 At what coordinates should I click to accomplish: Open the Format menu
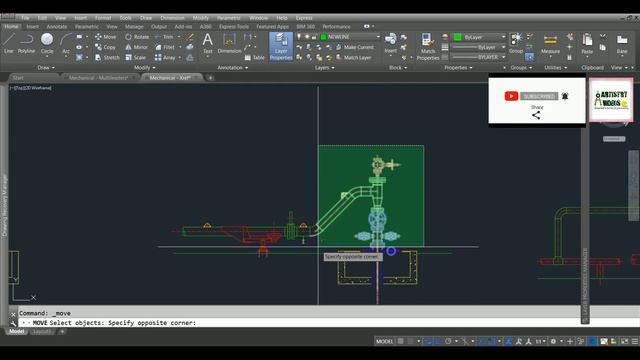click(x=103, y=18)
